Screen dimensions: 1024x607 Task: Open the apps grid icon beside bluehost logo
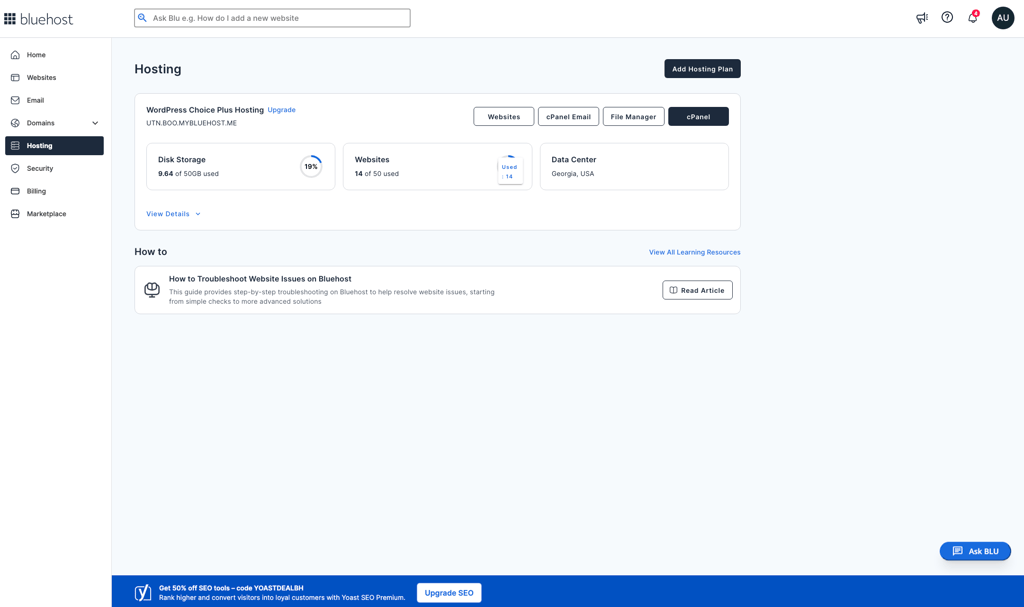pos(10,19)
